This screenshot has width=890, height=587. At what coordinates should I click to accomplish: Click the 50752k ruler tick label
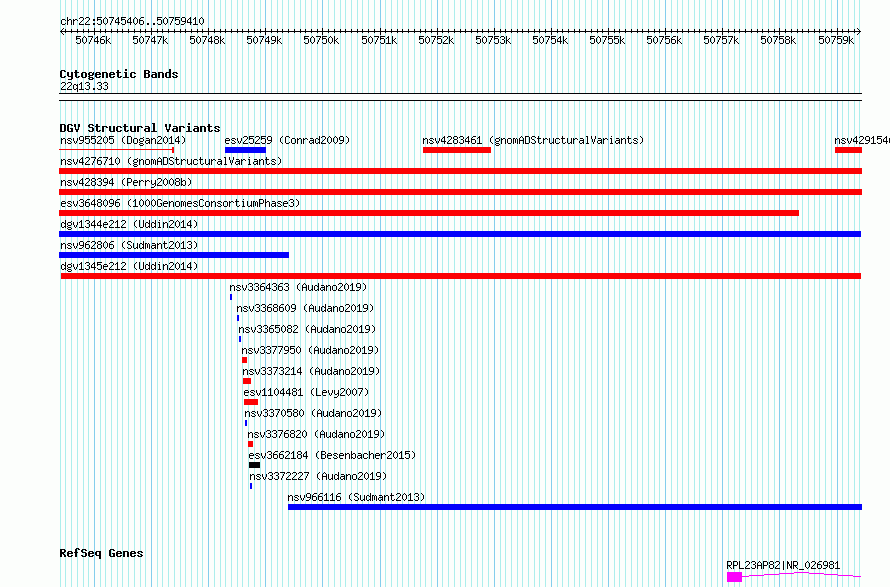pos(436,40)
